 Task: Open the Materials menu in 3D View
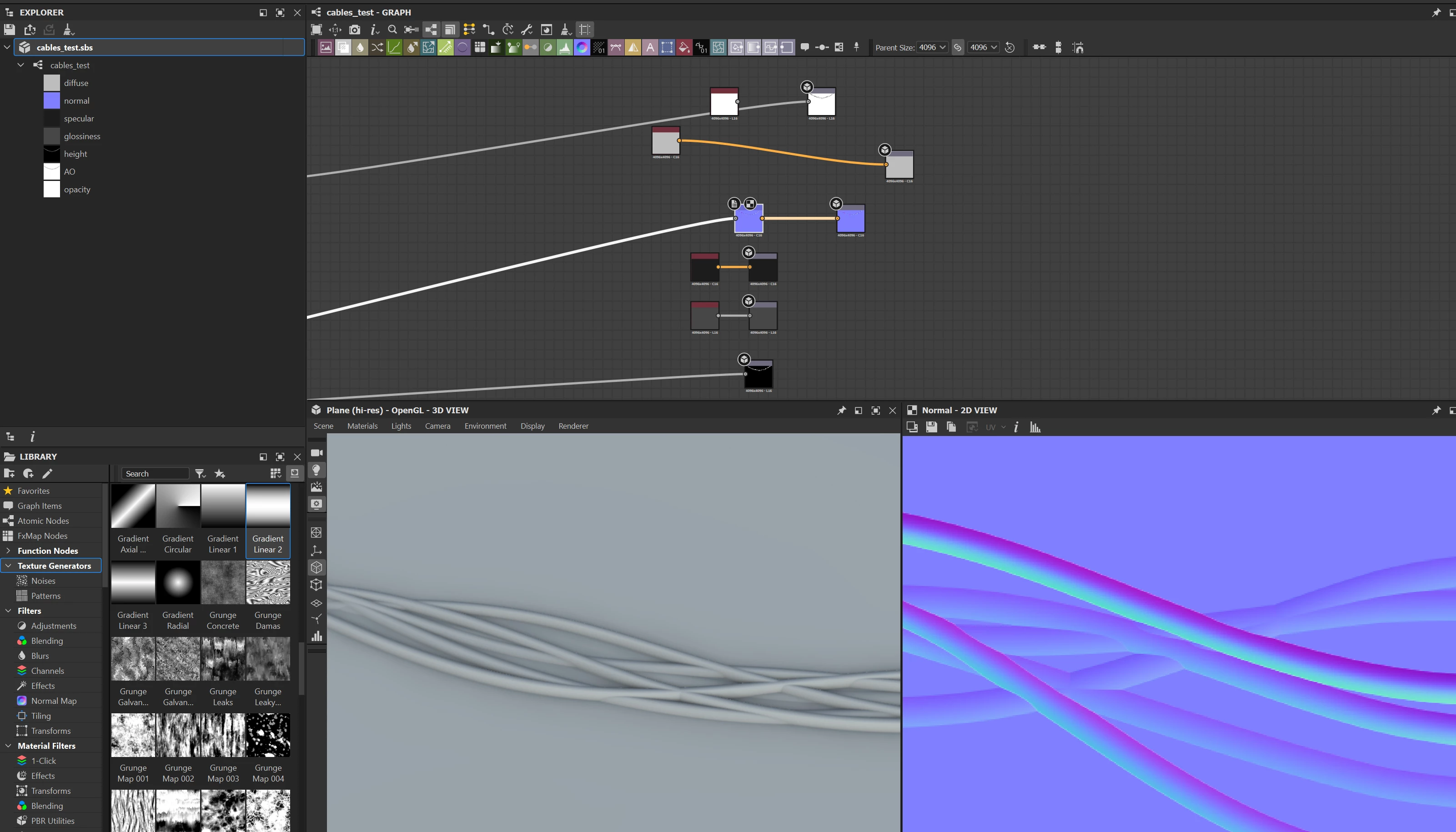[x=362, y=426]
